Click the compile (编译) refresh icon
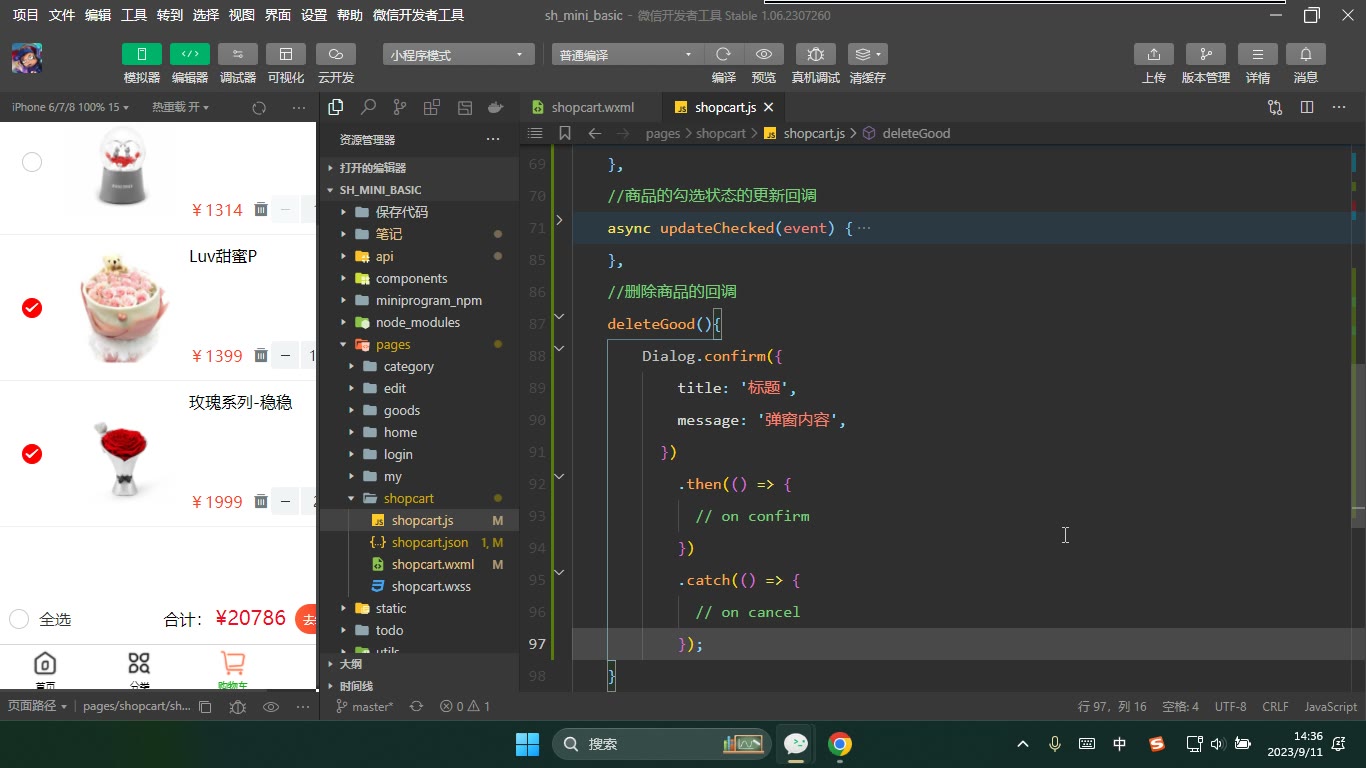The image size is (1366, 768). [724, 54]
